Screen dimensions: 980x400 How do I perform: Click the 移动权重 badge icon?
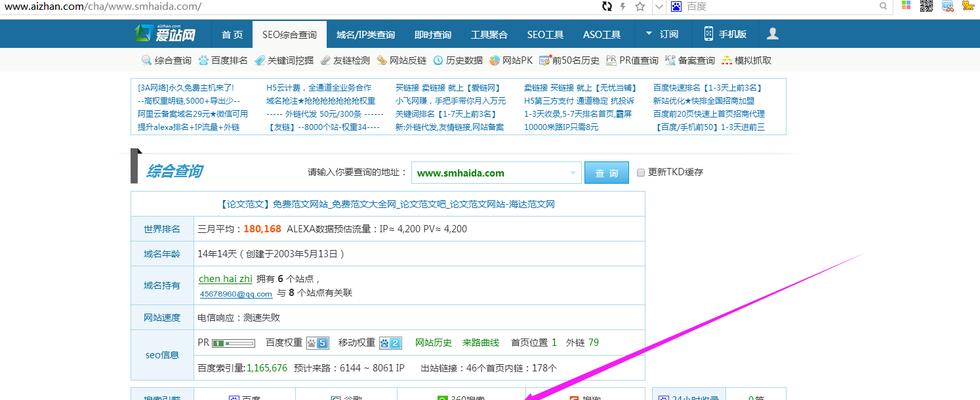coord(391,343)
